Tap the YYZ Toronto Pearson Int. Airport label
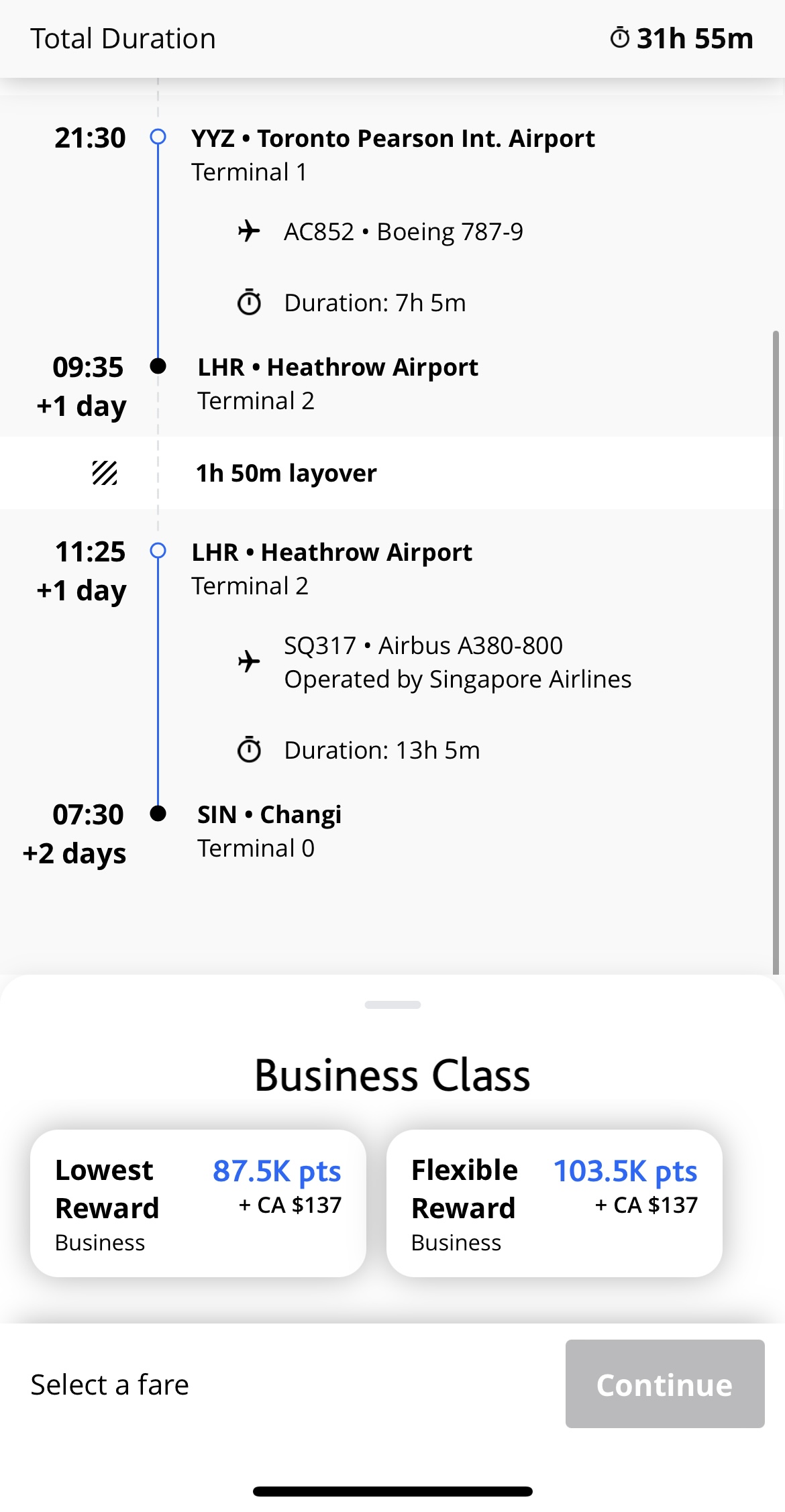The width and height of the screenshot is (785, 1512). pyautogui.click(x=392, y=138)
